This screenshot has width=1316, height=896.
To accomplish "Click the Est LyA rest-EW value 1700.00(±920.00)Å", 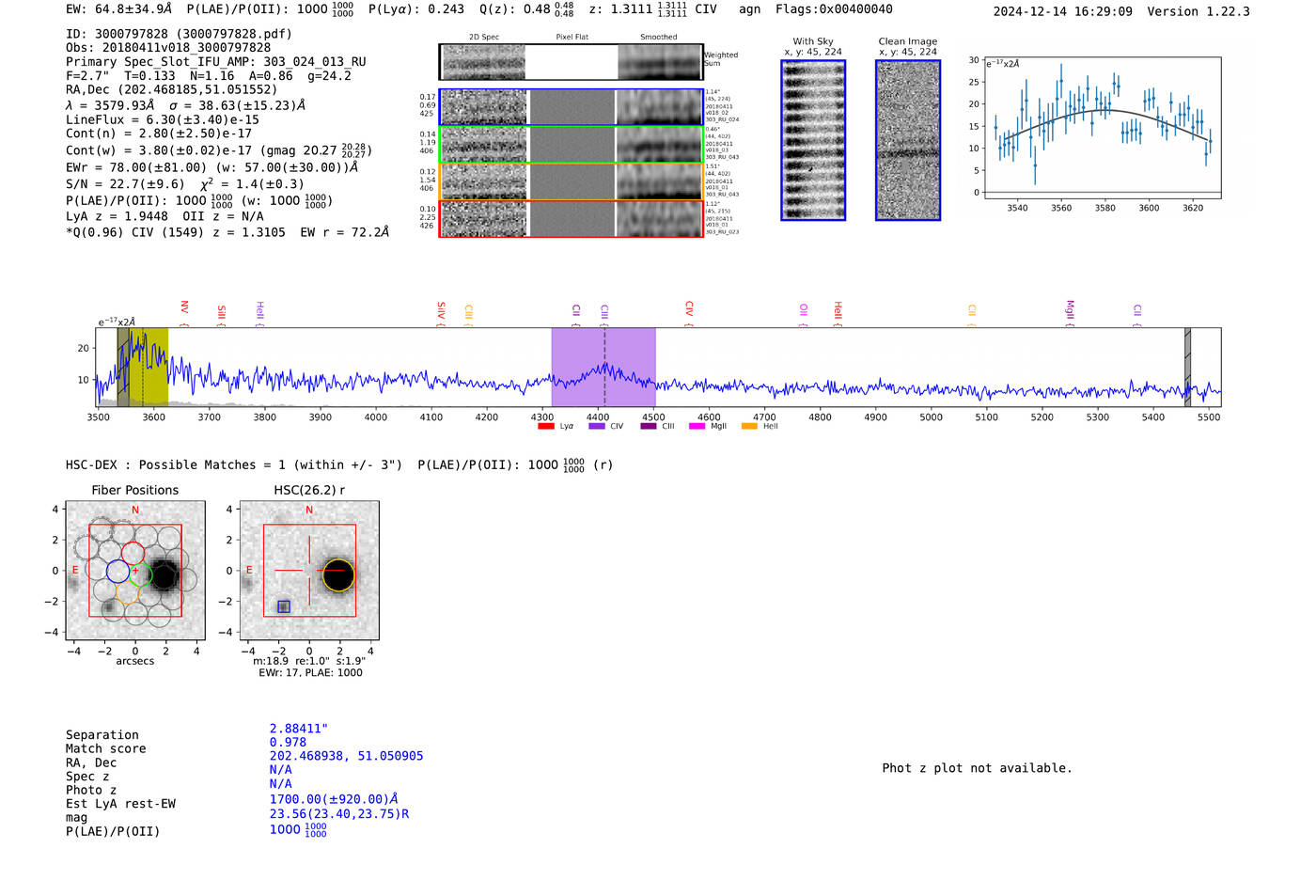I will [334, 799].
